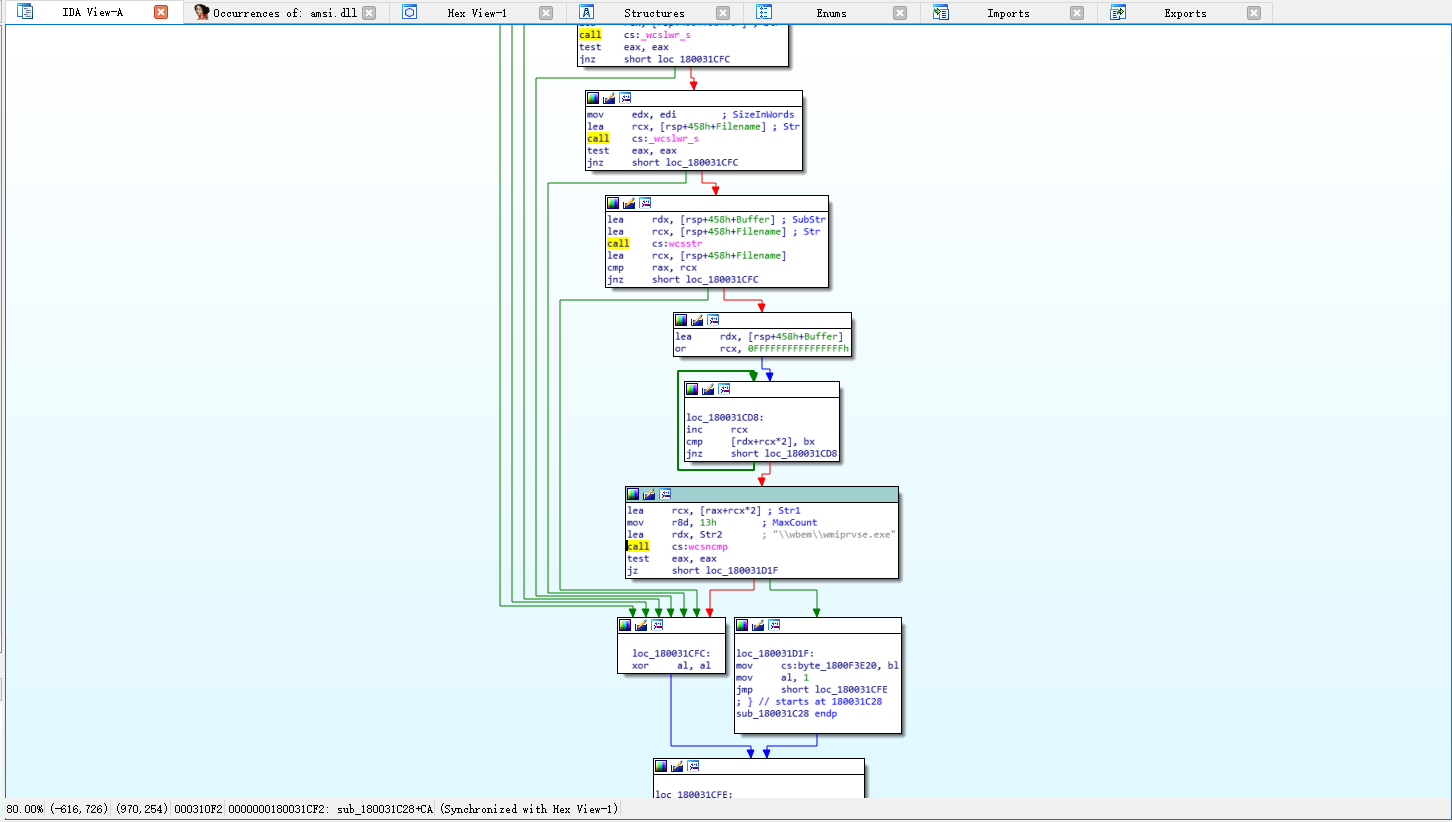Click 'cmp rax, rcx' instruction

coord(652,267)
